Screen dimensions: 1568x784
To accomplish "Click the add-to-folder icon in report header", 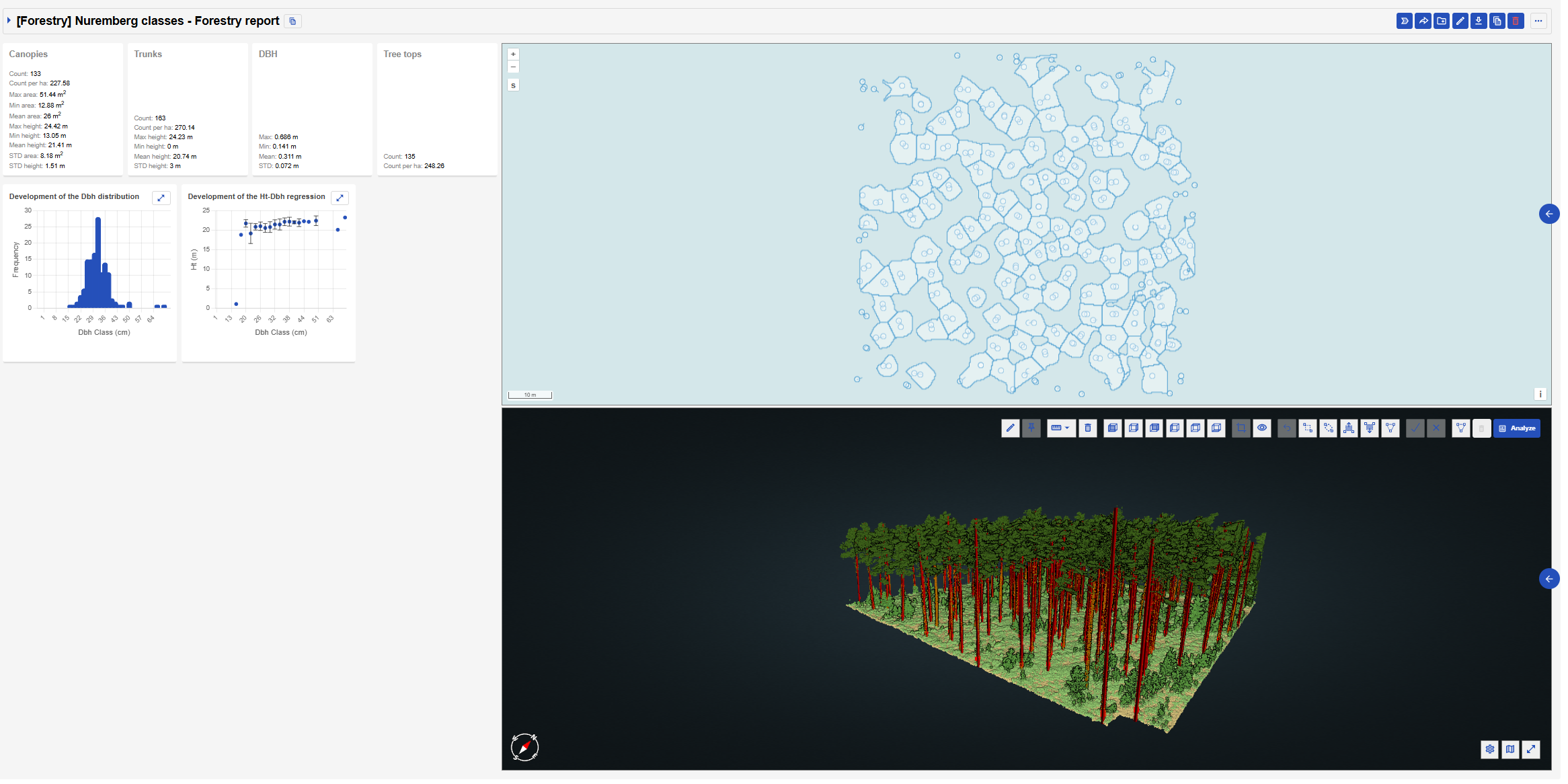I will (x=1441, y=21).
